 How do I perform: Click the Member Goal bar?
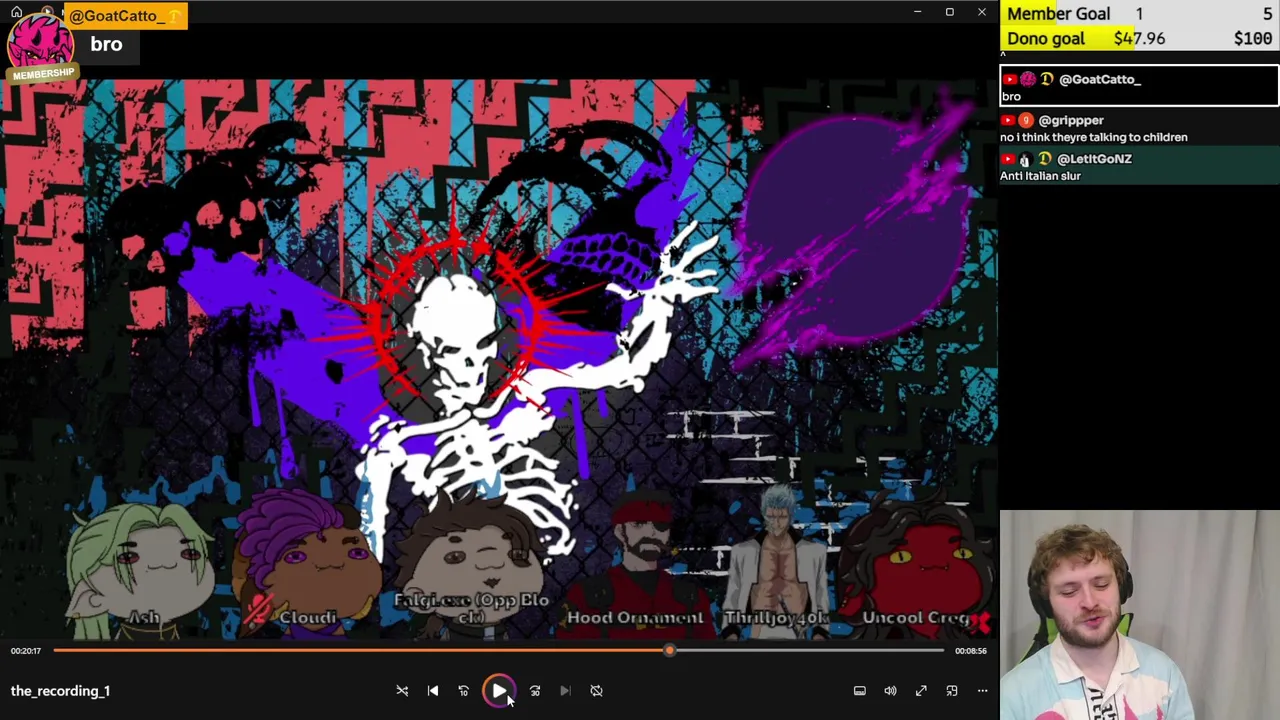(1140, 14)
